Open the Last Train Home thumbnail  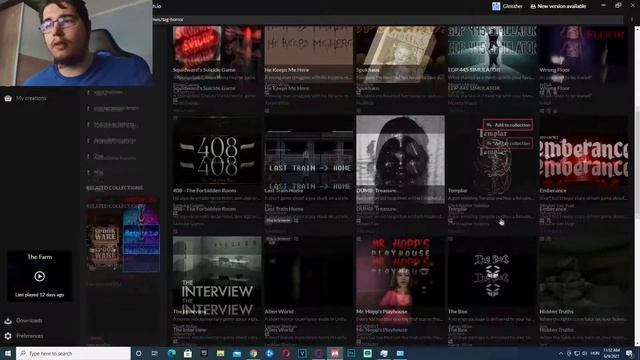tap(309, 151)
